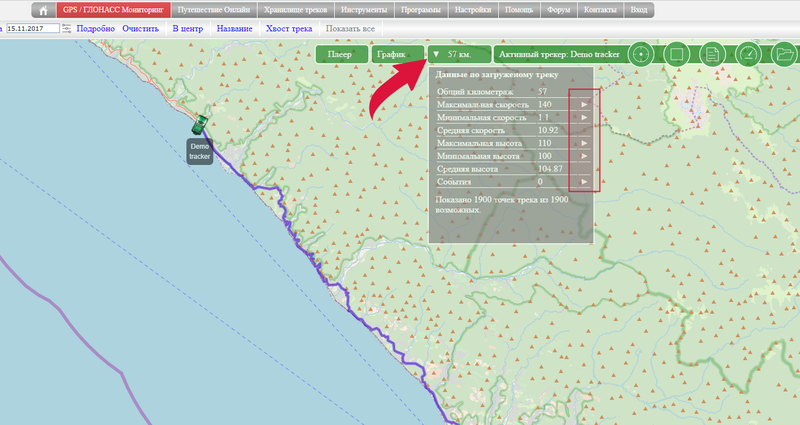Open the Настройки menu

[x=473, y=10]
